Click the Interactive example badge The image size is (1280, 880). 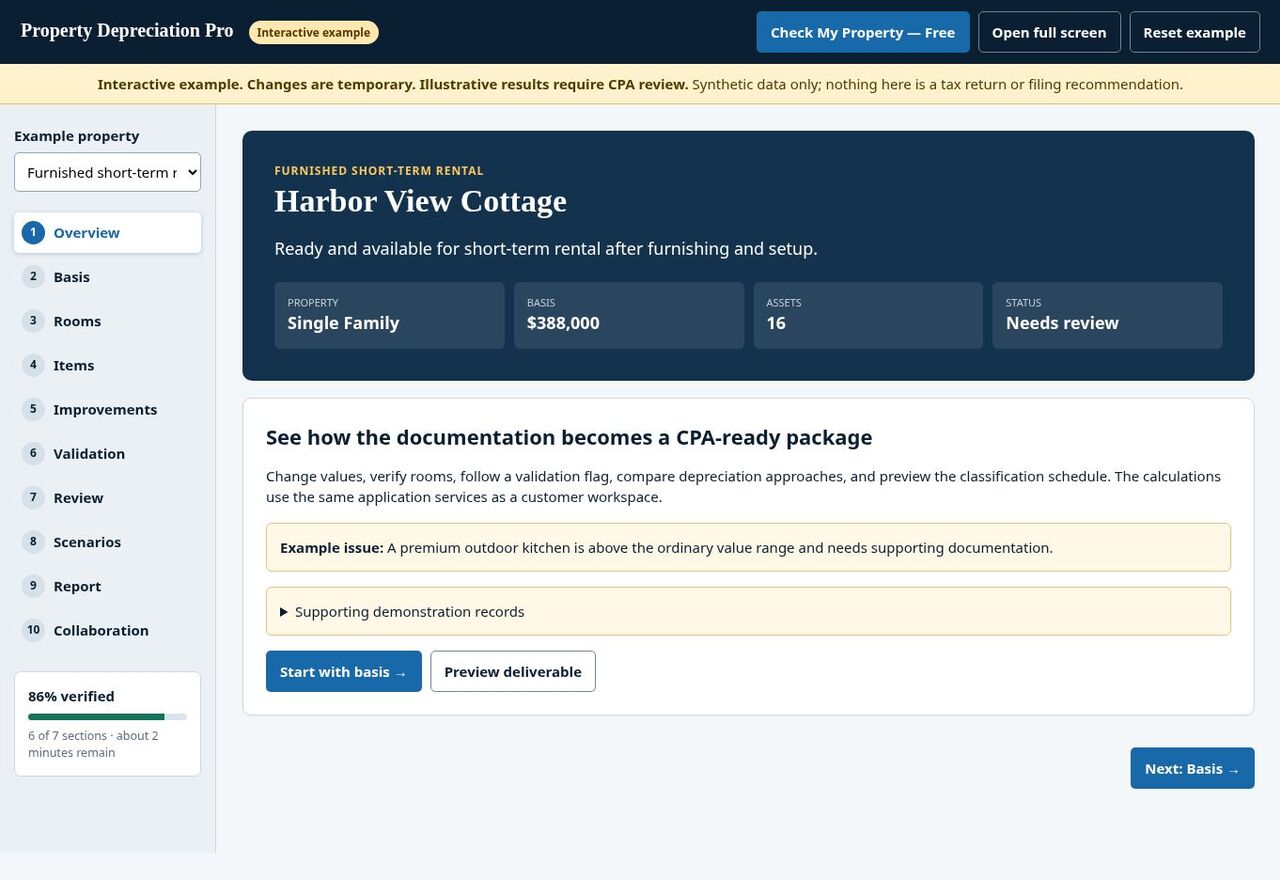(x=313, y=32)
